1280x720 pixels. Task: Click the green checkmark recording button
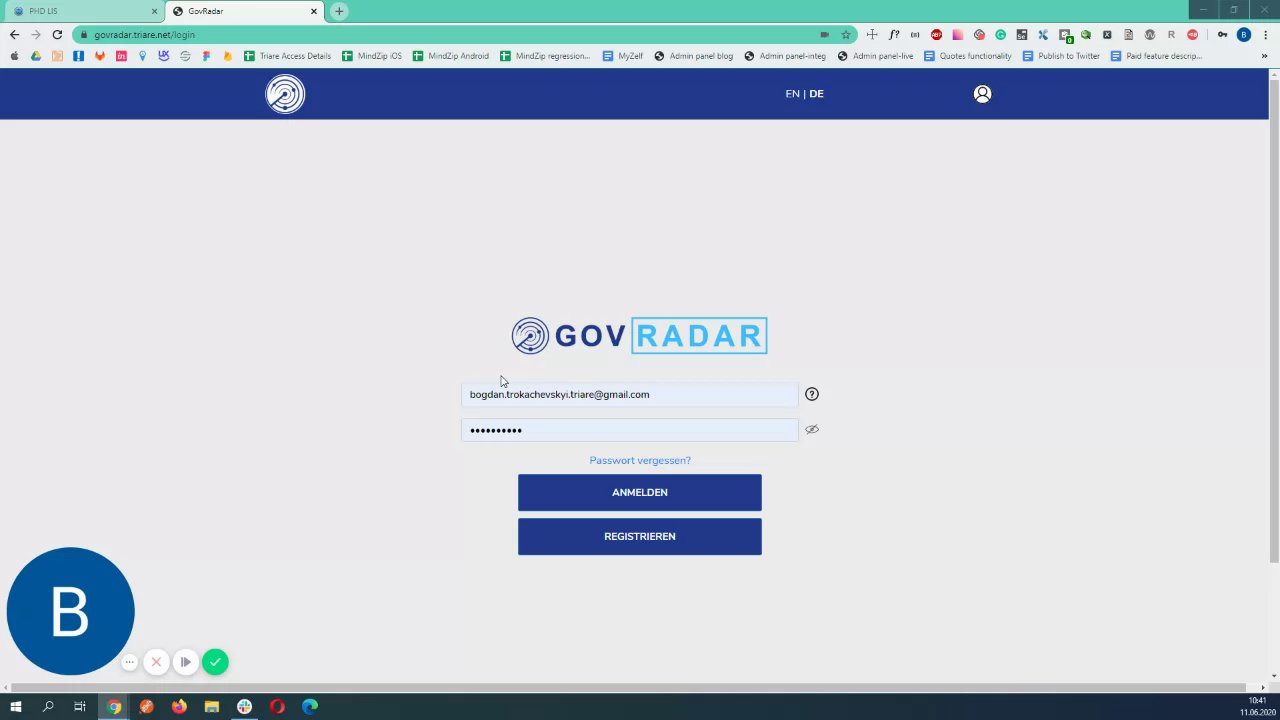point(215,662)
